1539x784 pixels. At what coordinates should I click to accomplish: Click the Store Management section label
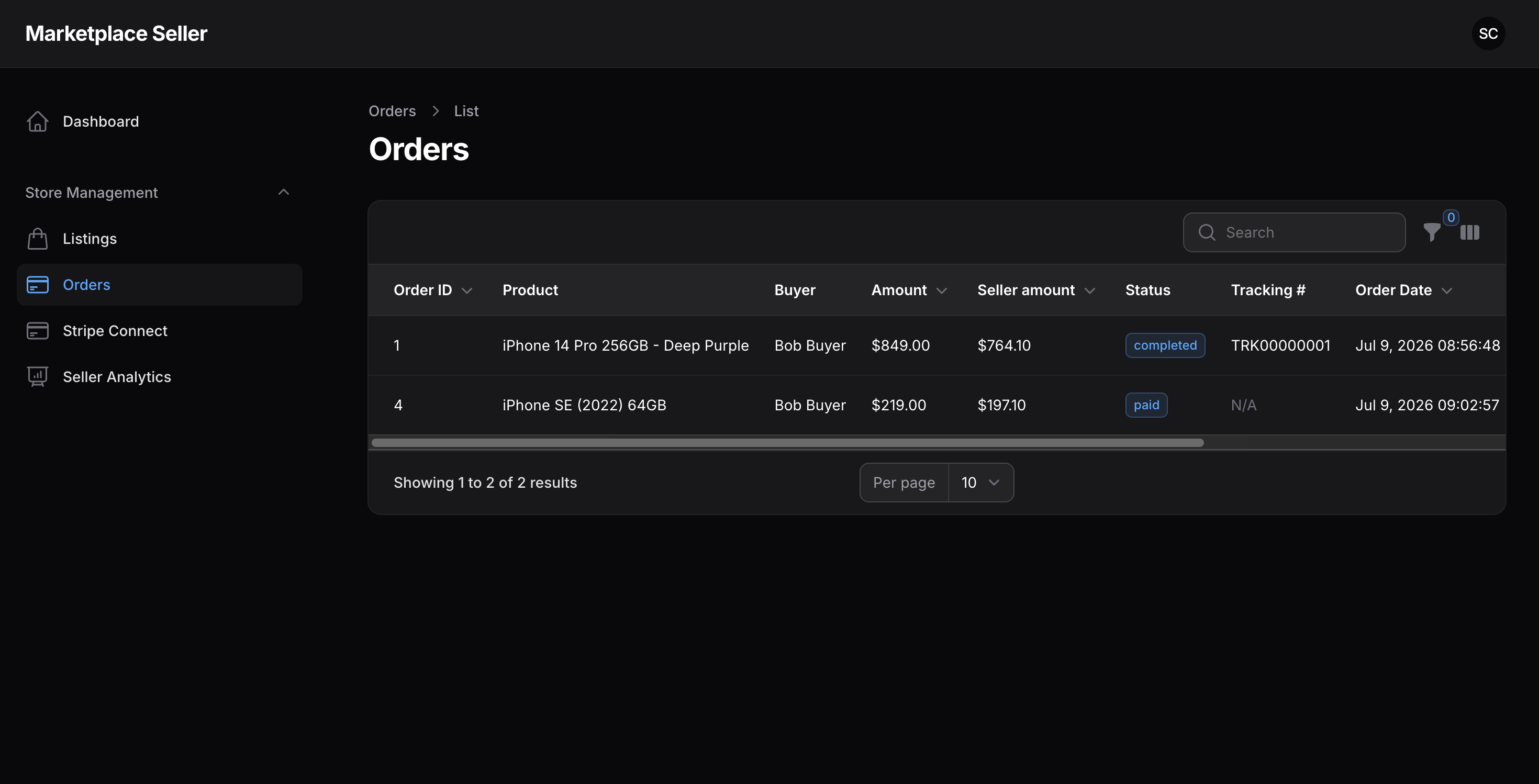tap(92, 192)
